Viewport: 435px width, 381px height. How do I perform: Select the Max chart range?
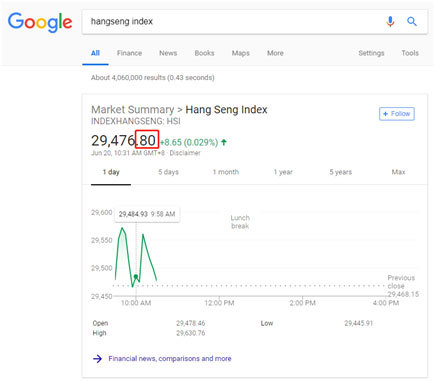[x=398, y=172]
